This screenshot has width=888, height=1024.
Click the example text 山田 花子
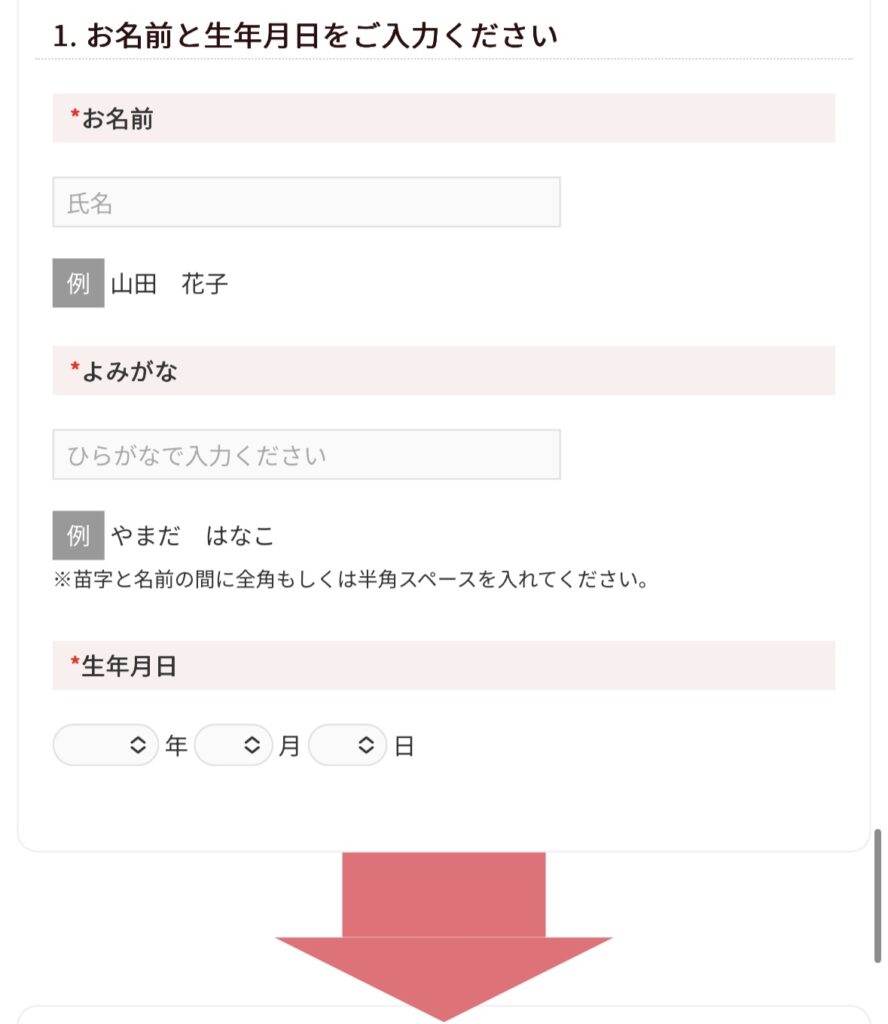pos(169,284)
